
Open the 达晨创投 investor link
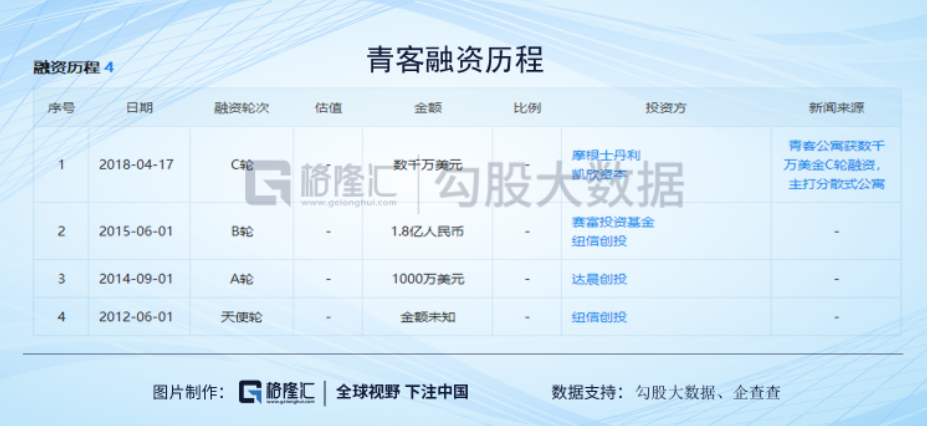[599, 279]
